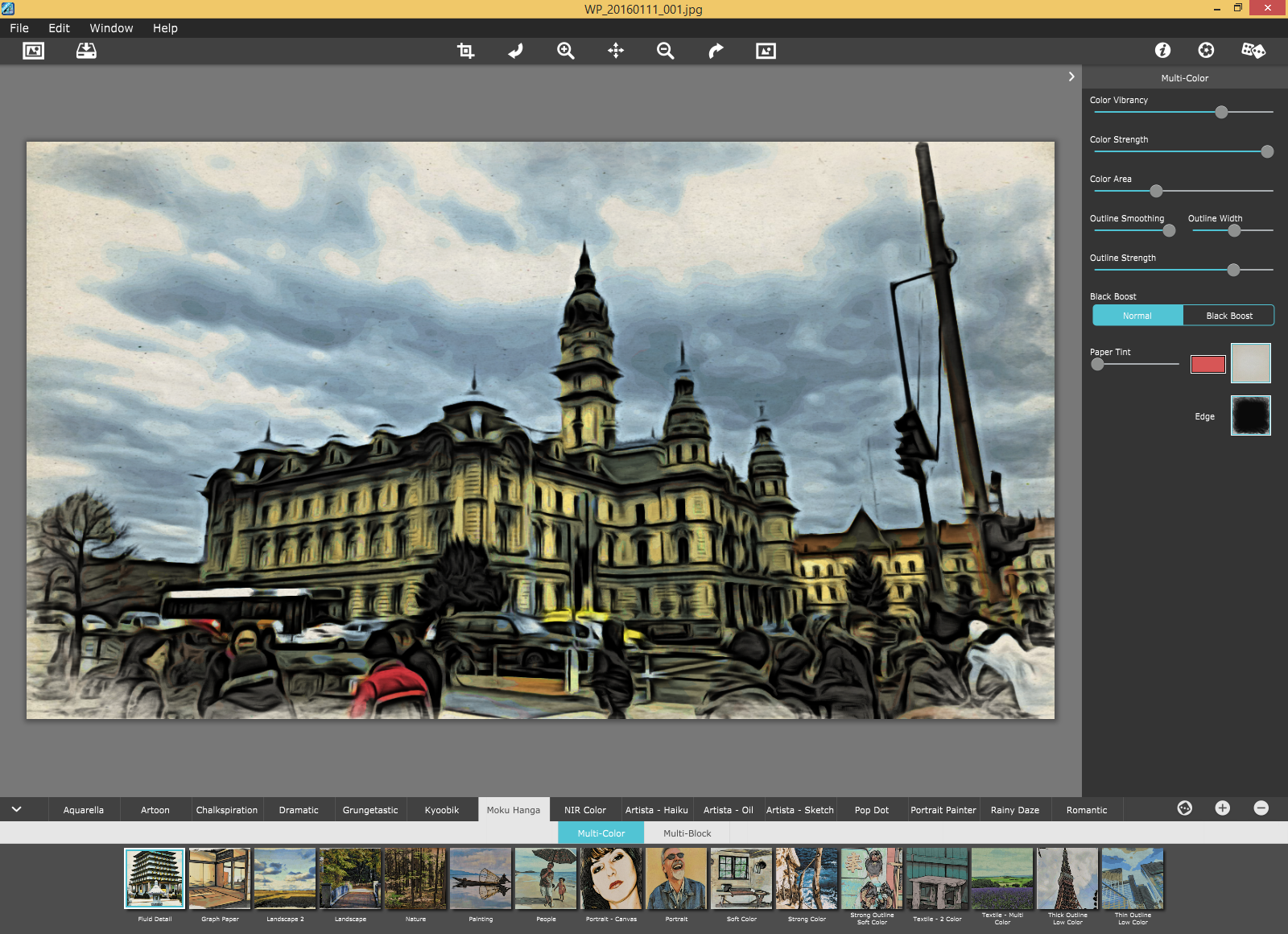Open the Window menu
Screen dimensions: 1288x934
coord(111,28)
